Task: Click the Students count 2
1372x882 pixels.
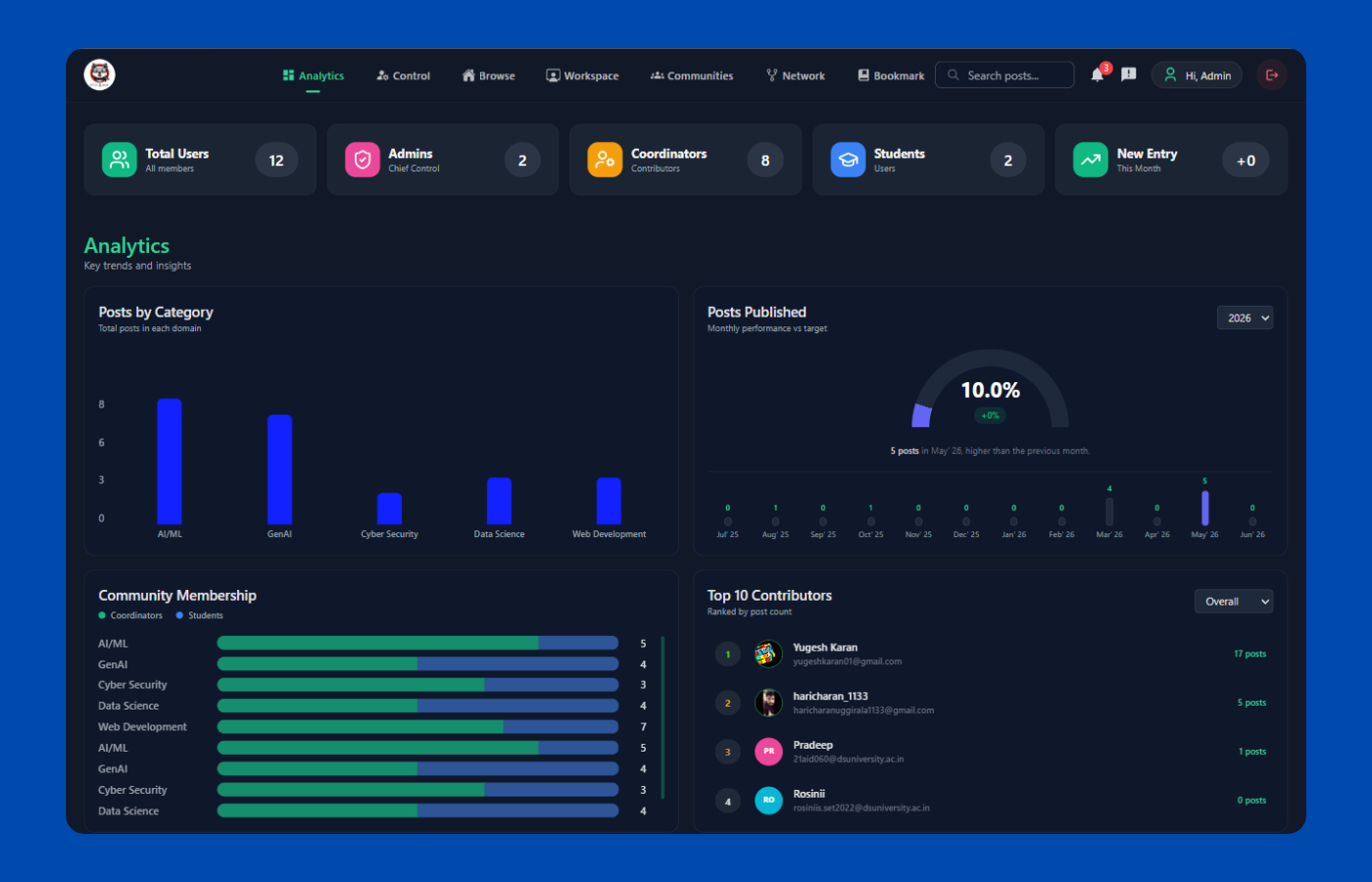Action: tap(1008, 161)
